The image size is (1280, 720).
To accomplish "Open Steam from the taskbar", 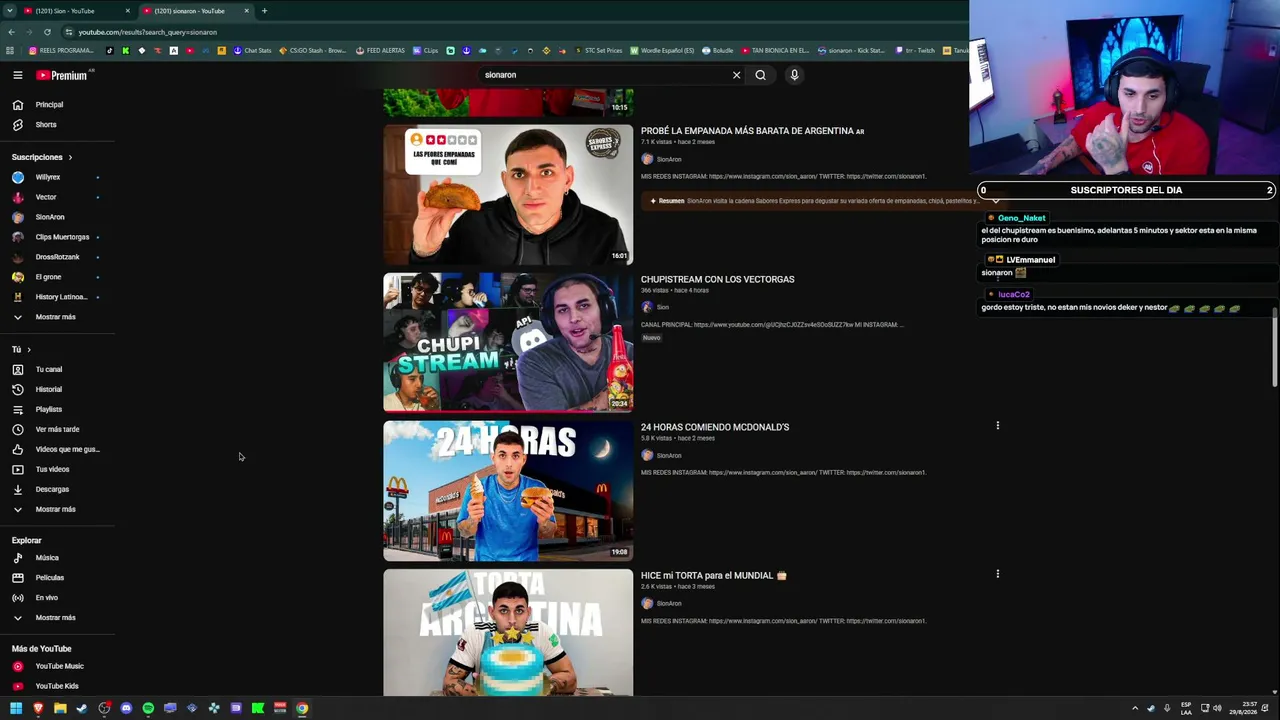I will 82,709.
